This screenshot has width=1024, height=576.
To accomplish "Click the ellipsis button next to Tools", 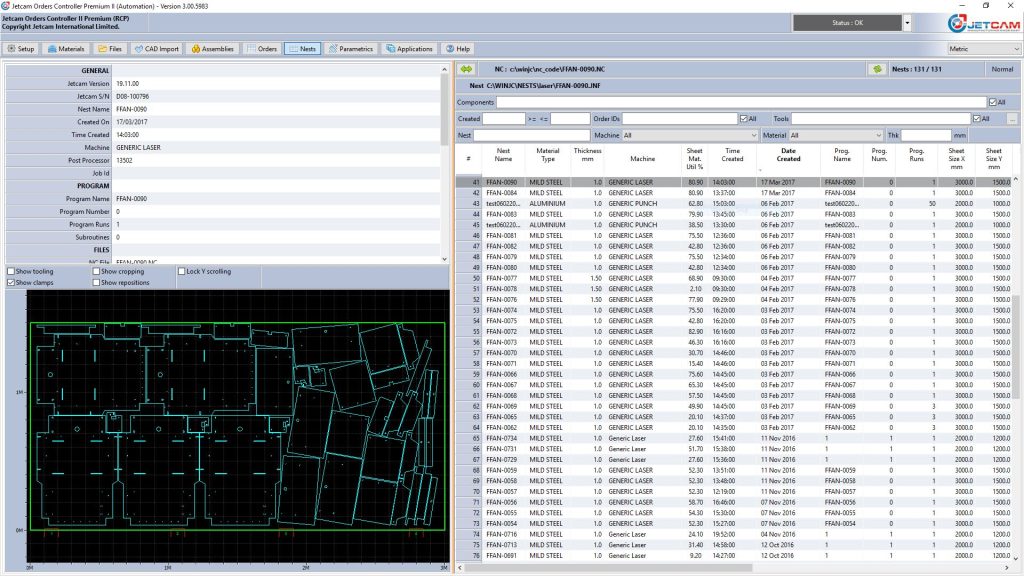I will click(x=1012, y=119).
